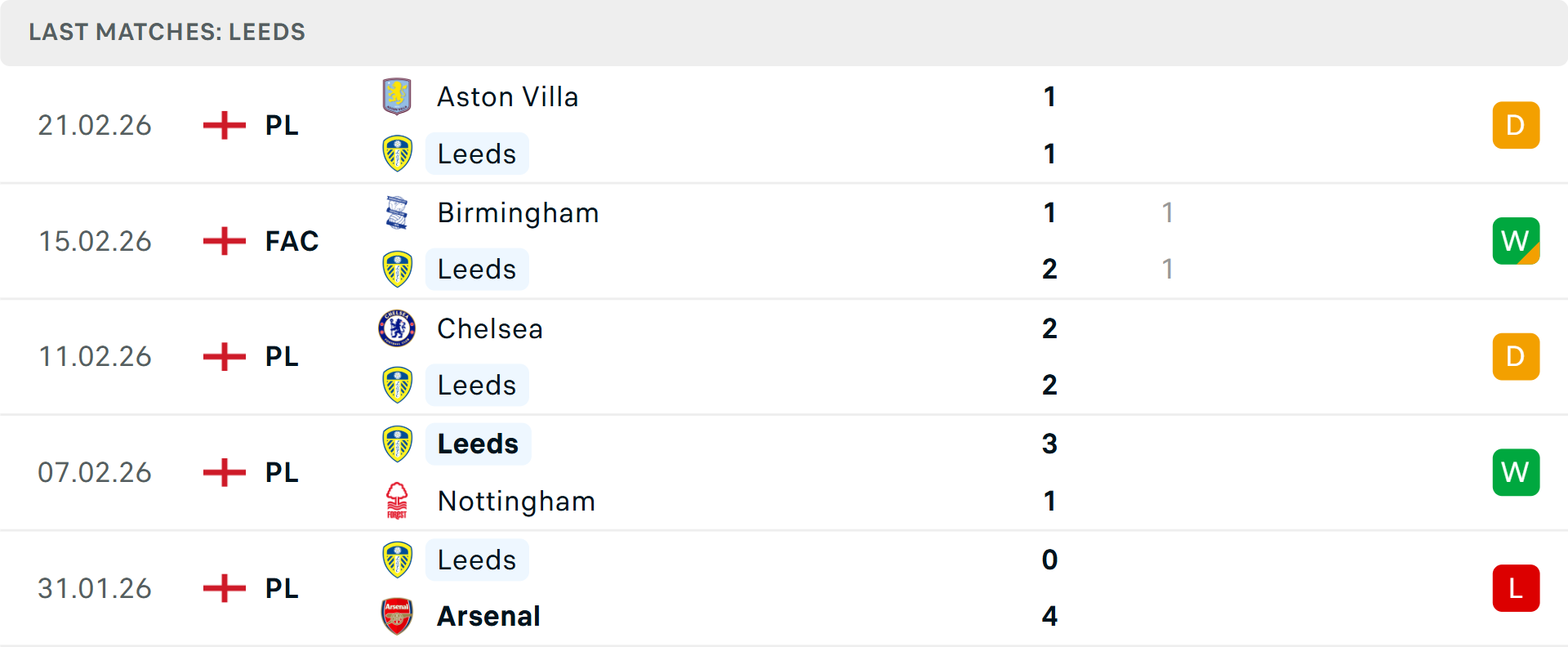Open the Chelsea team link

(489, 328)
